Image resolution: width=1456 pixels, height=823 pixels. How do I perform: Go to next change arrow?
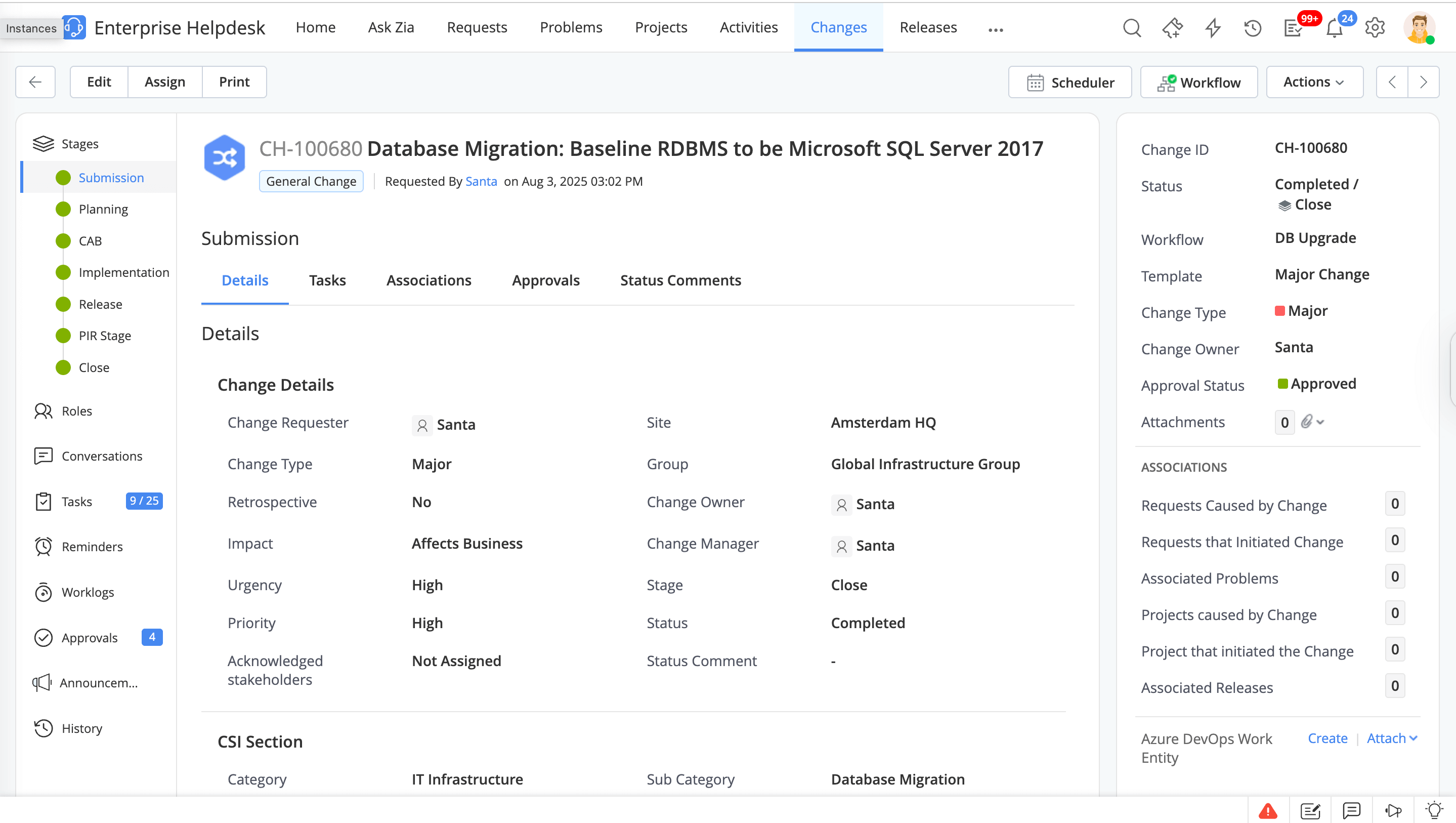click(1423, 82)
